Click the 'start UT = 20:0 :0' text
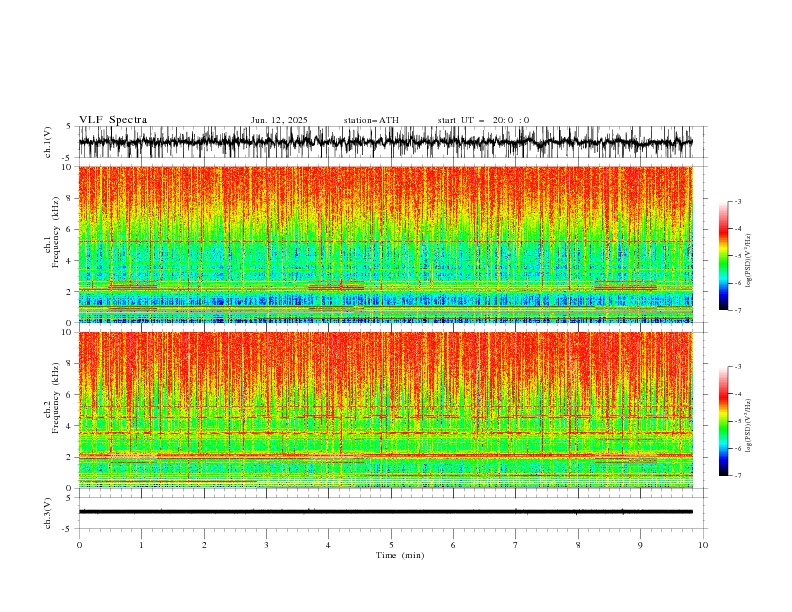Image resolution: width=792 pixels, height=612 pixels. 483,120
